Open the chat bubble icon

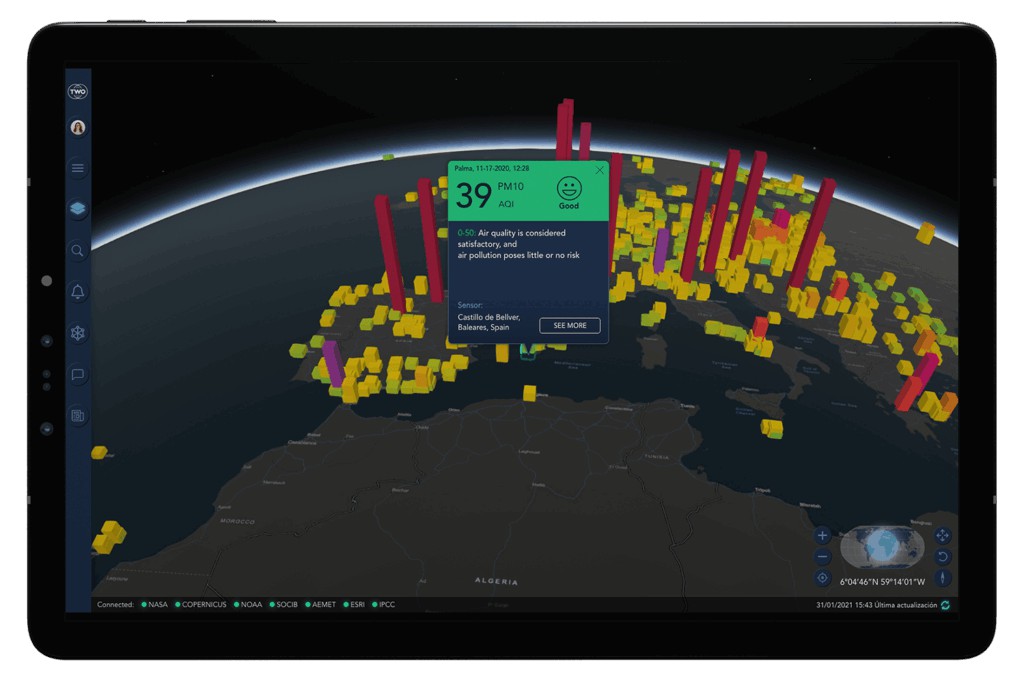point(78,375)
